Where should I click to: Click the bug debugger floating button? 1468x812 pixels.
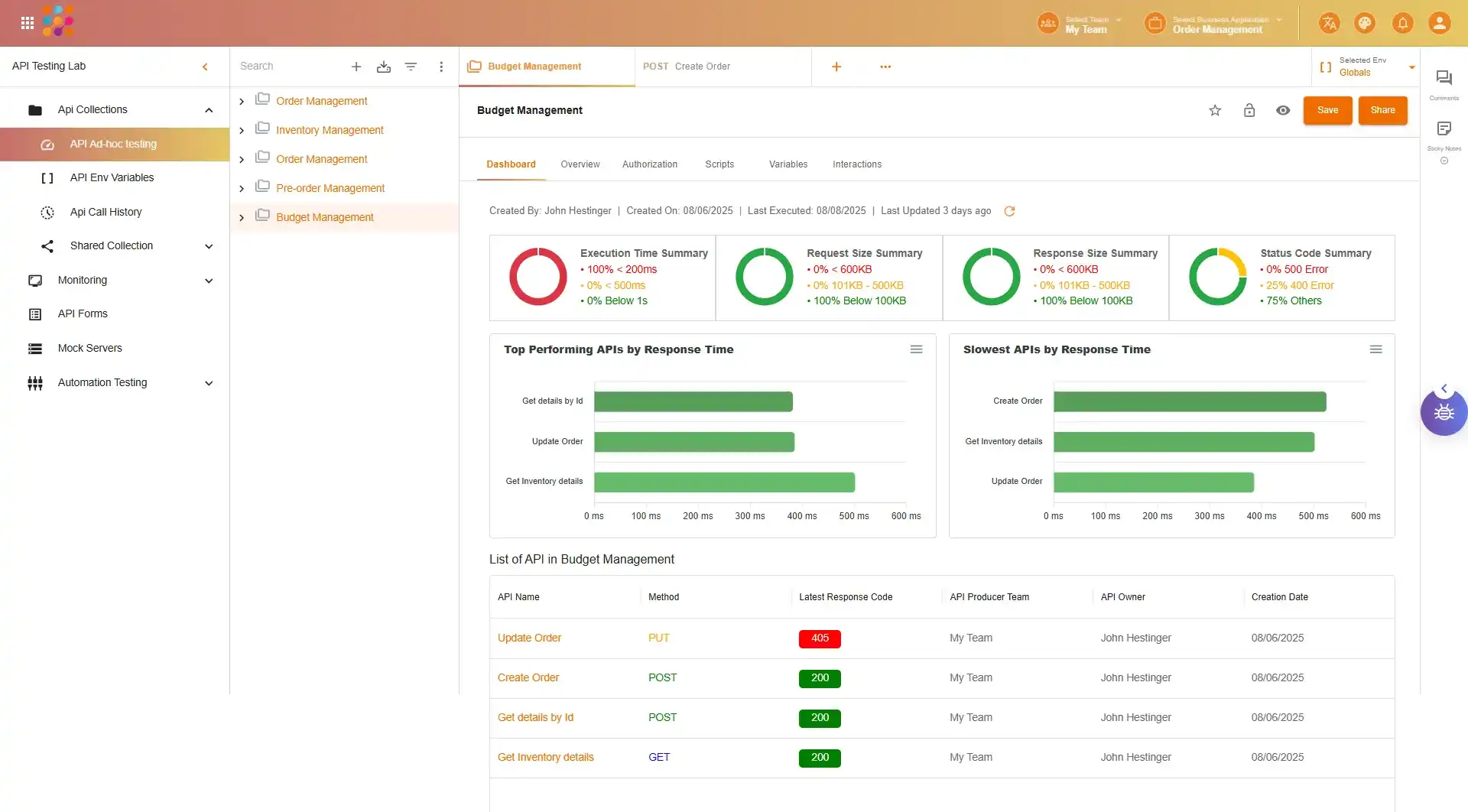point(1444,413)
